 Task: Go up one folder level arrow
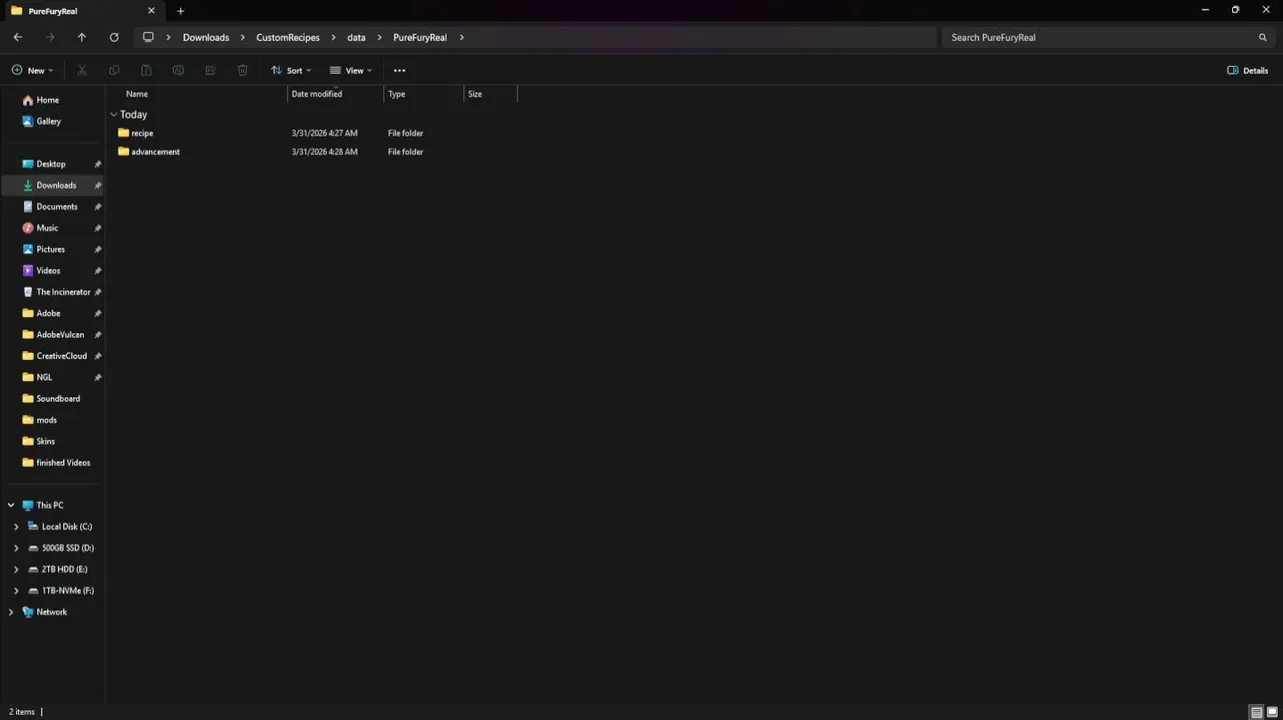(82, 37)
